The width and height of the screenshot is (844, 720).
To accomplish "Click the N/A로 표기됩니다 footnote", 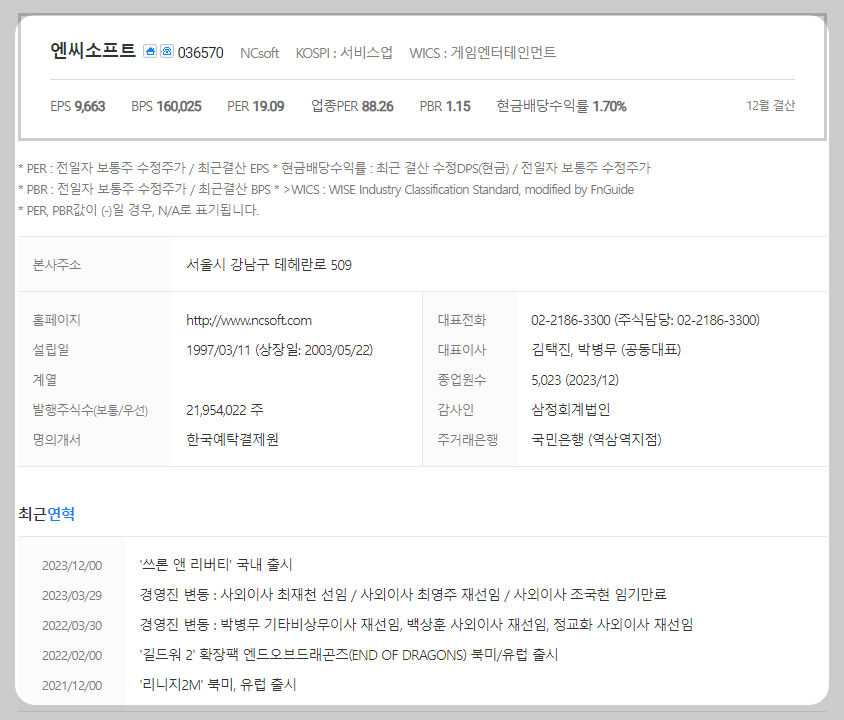I will point(138,210).
